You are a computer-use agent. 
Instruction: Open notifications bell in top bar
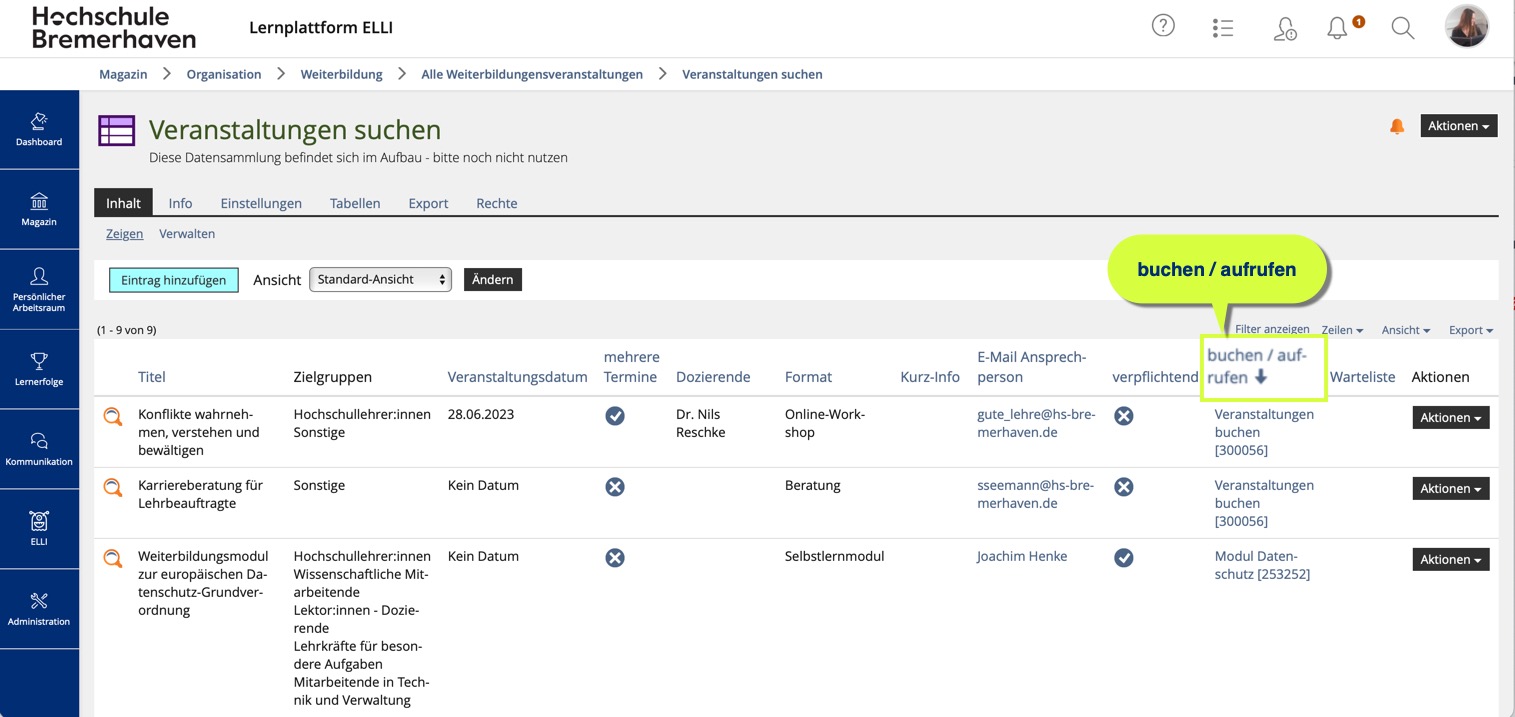tap(1338, 28)
